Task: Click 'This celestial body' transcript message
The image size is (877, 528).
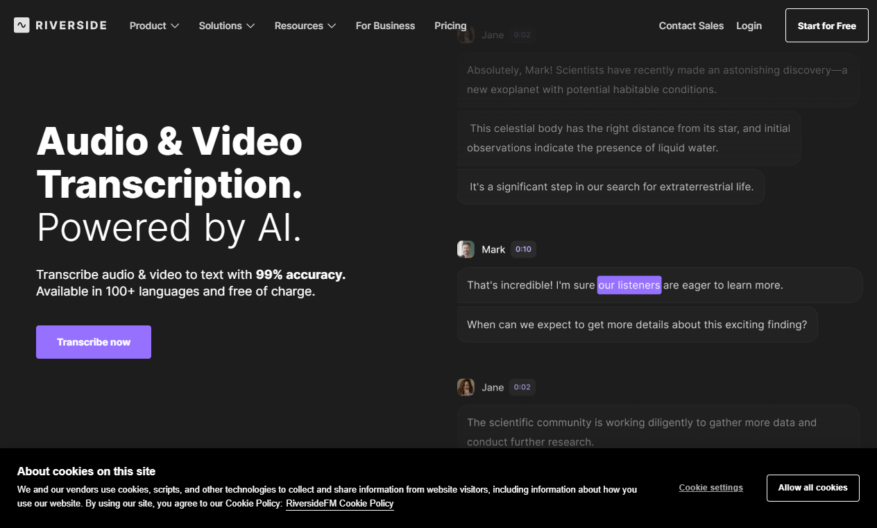Action: point(629,138)
